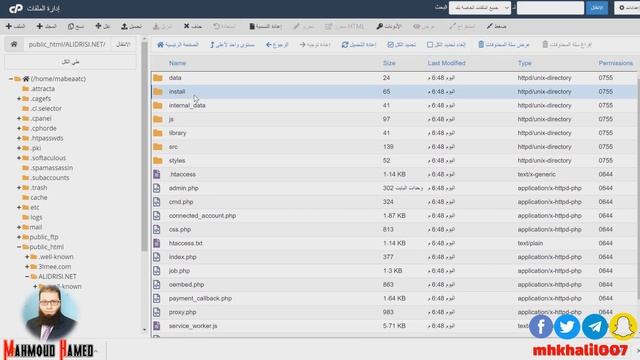Screen dimensions: 640x360
Task: Click the Upload toolbar icon
Action: click(131, 26)
